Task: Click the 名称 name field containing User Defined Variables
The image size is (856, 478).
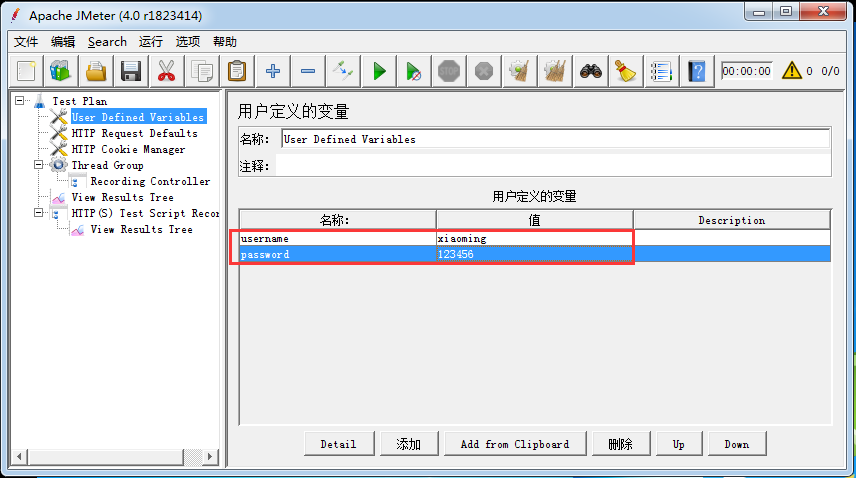Action: [555, 139]
